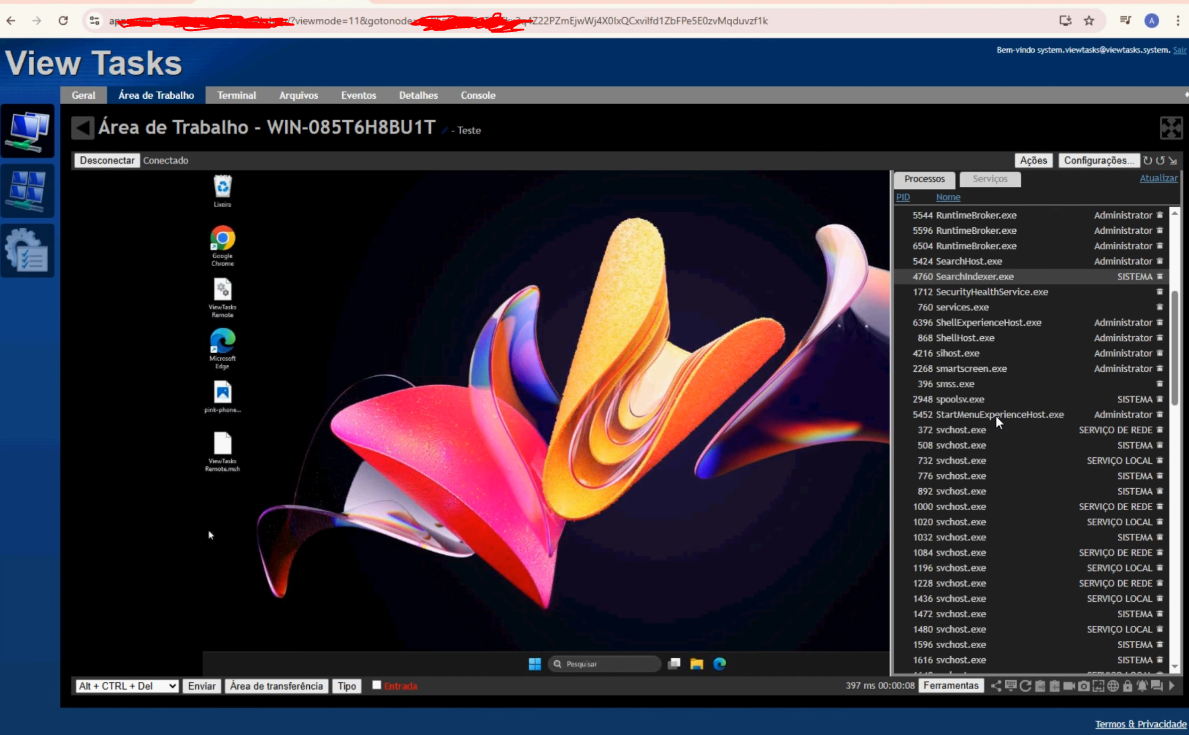Click the back arrow next to Área de Trabalho
Viewport: 1189px width, 735px height.
tap(82, 128)
